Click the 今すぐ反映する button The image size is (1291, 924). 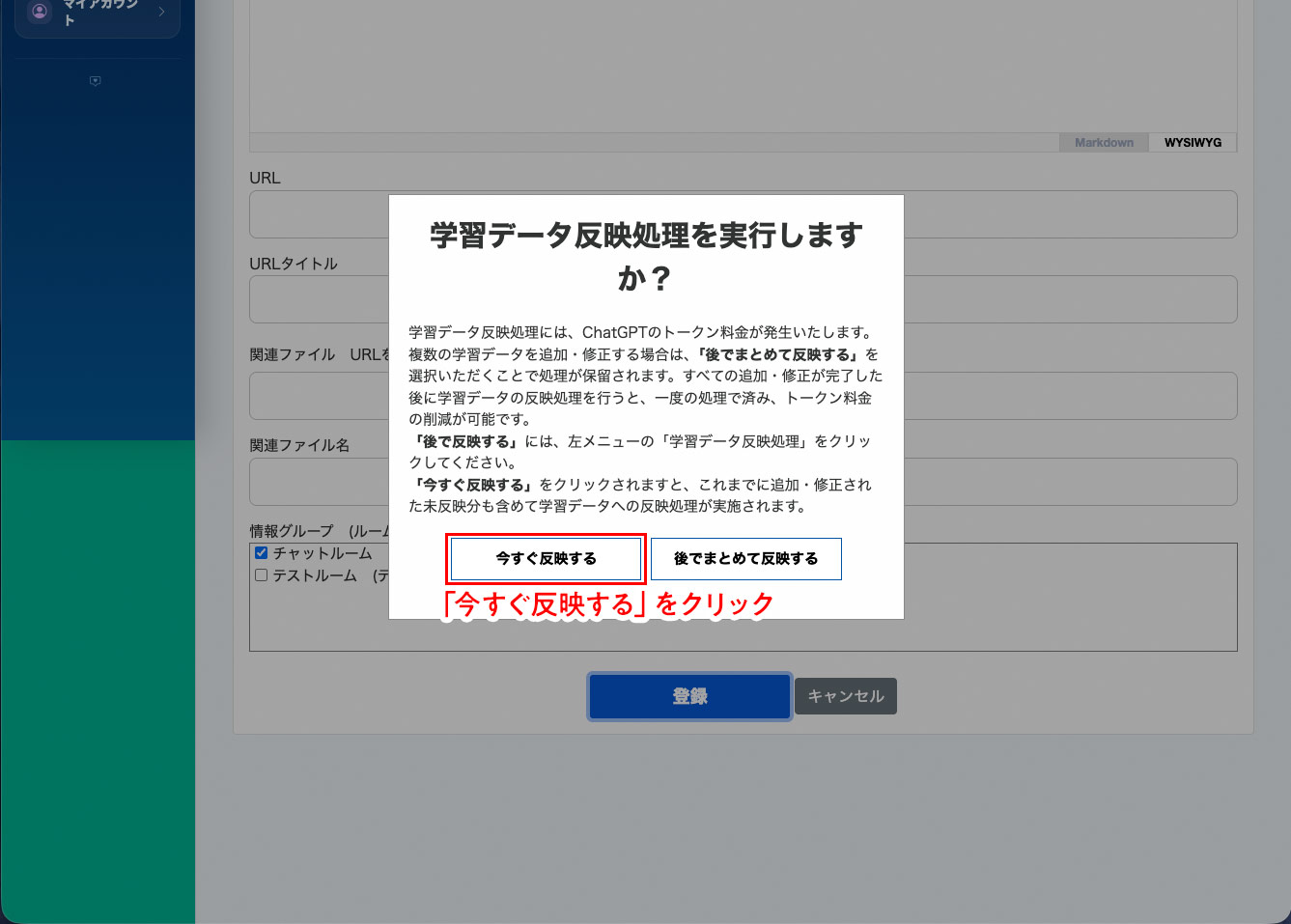pos(546,559)
